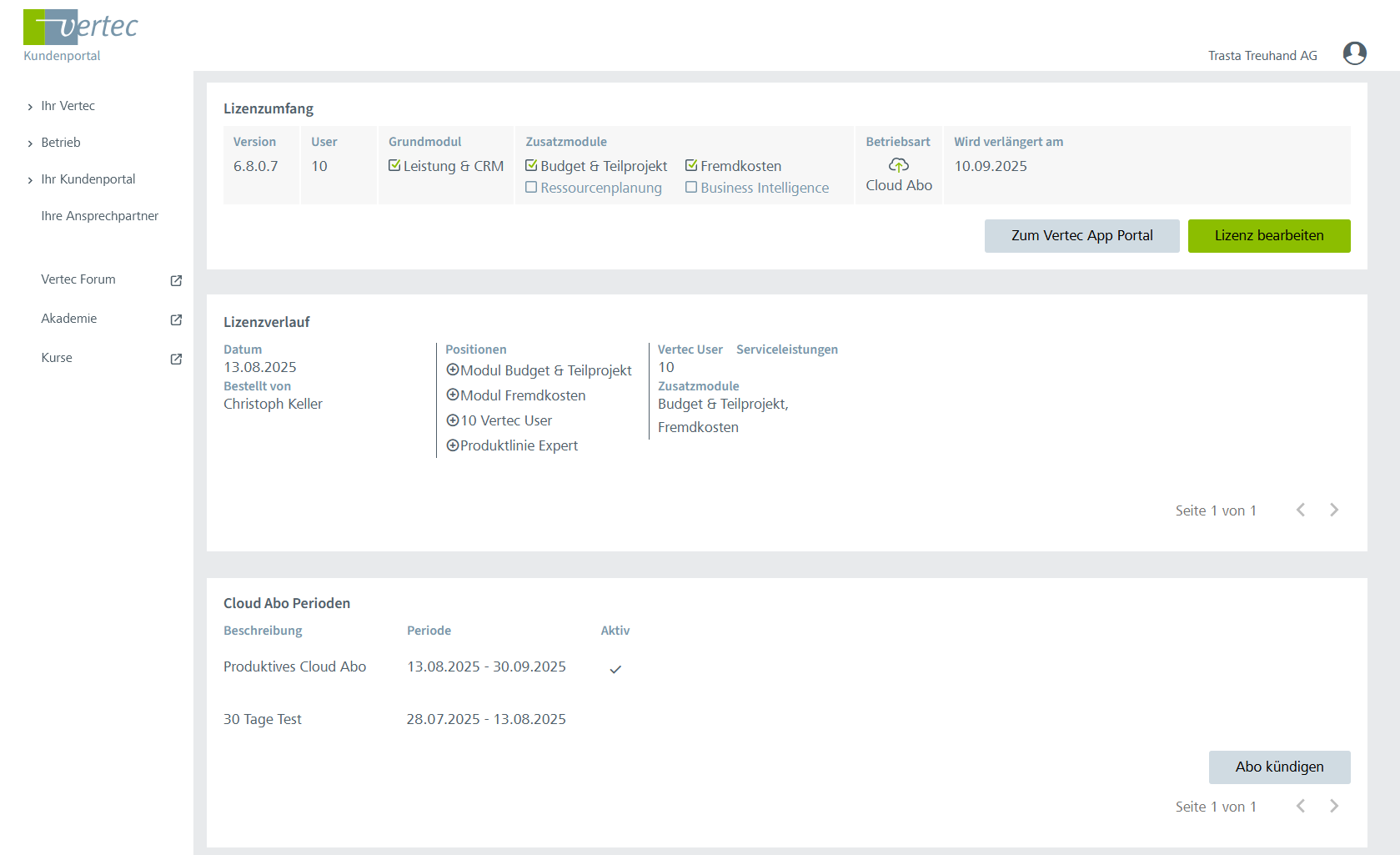Screen dimensions: 1400x855
Task: Expand plus icon for Modul Budget & Teilprojekt
Action: (453, 370)
